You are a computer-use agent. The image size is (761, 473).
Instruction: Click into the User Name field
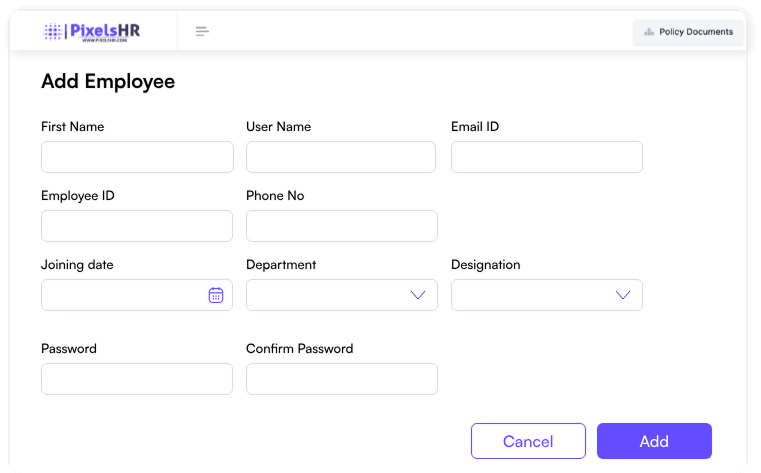click(341, 157)
